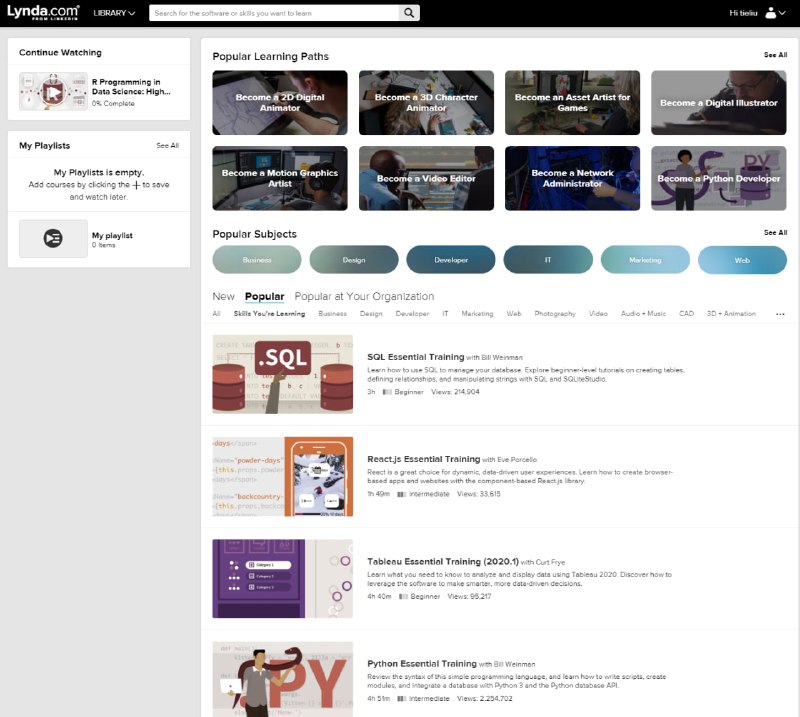The image size is (800, 717).
Task: Click the Hi tieliu greeting
Action: click(743, 13)
